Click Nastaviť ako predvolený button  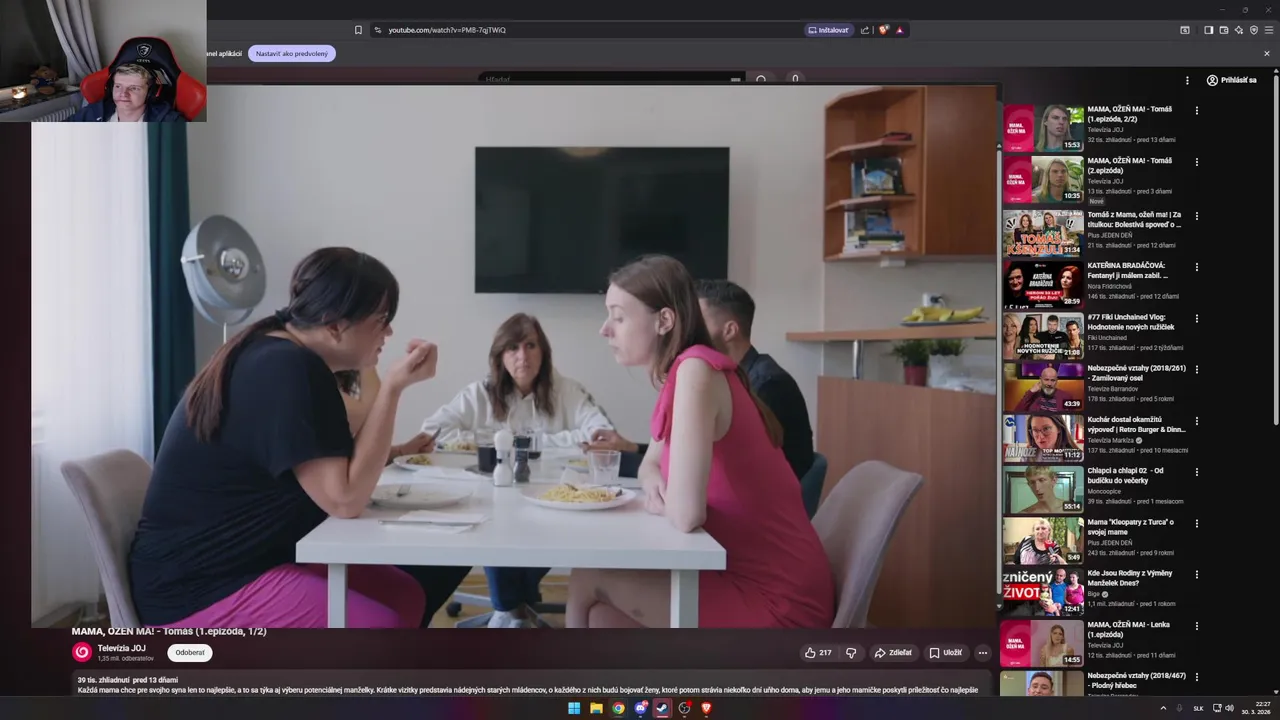(x=292, y=54)
